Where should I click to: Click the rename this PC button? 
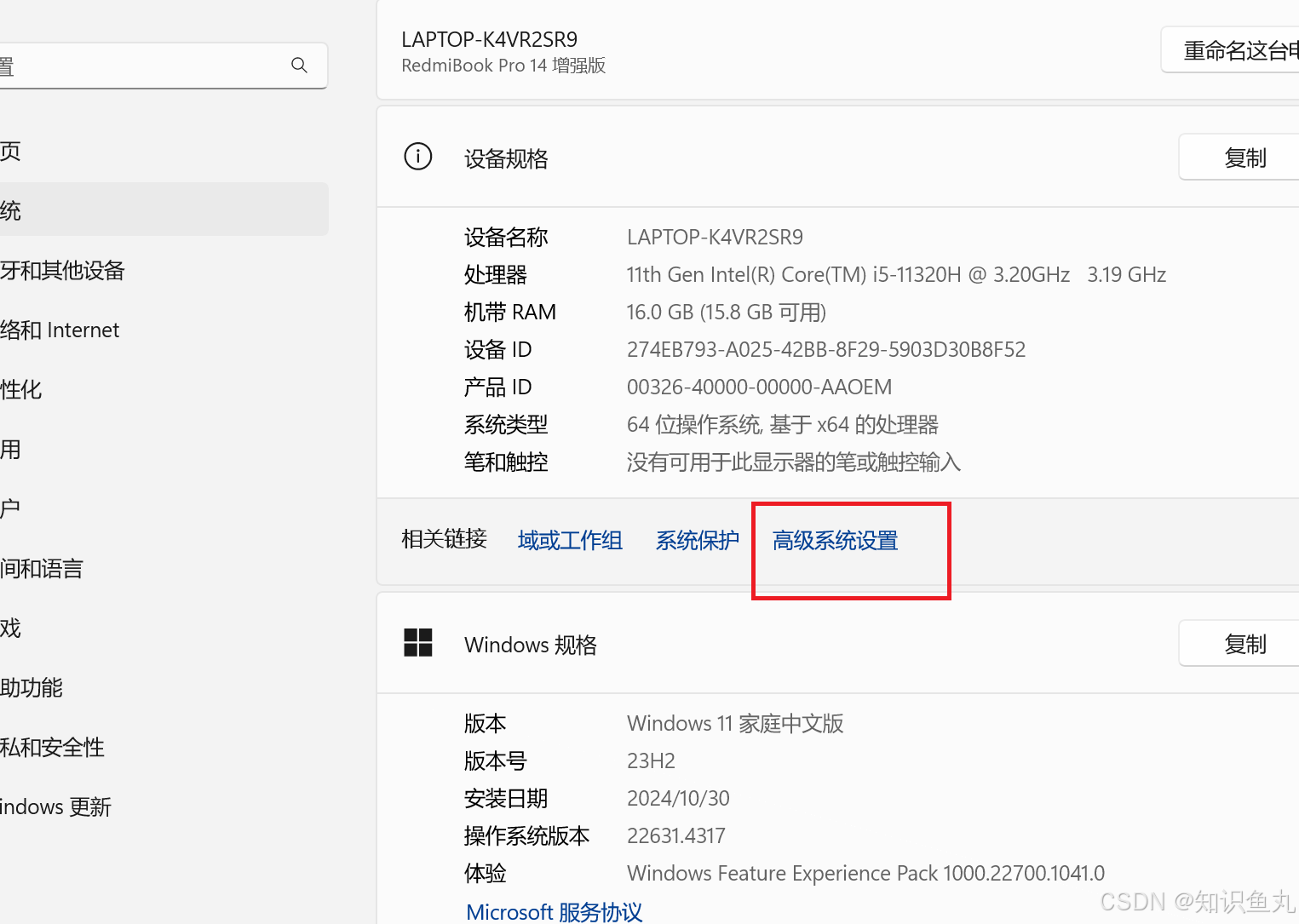coord(1231,50)
